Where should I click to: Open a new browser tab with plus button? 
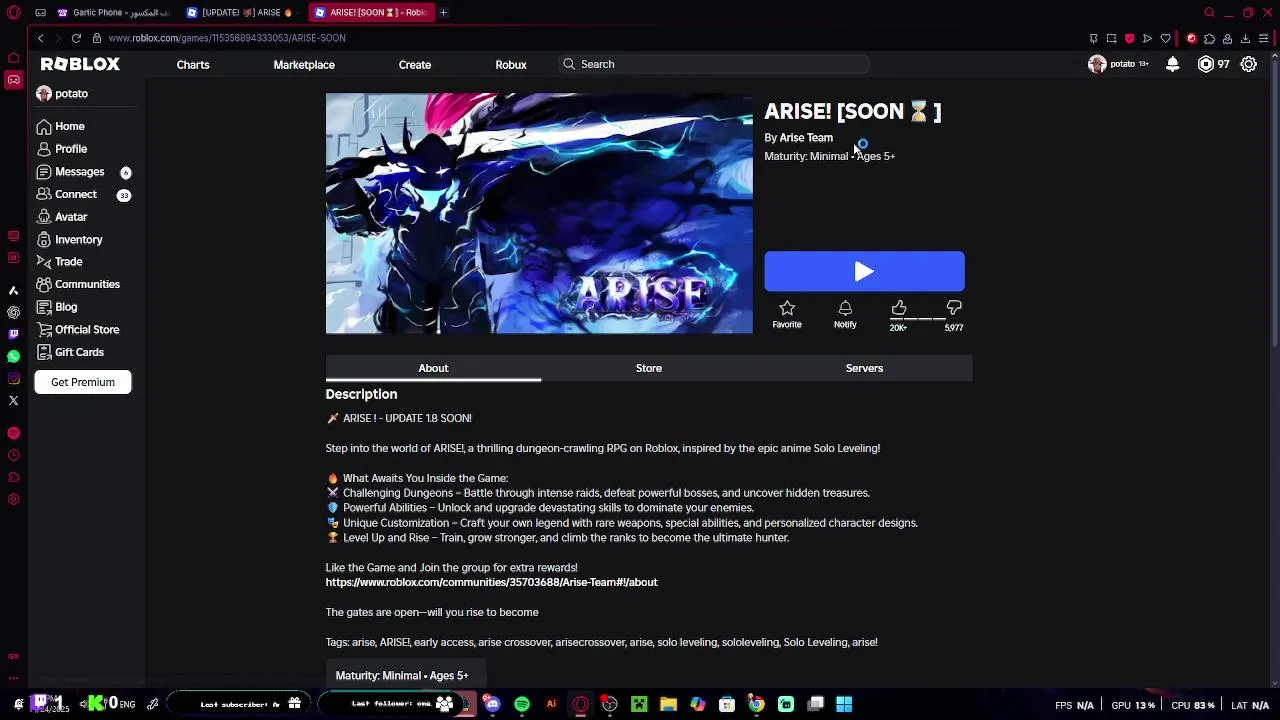[x=443, y=13]
